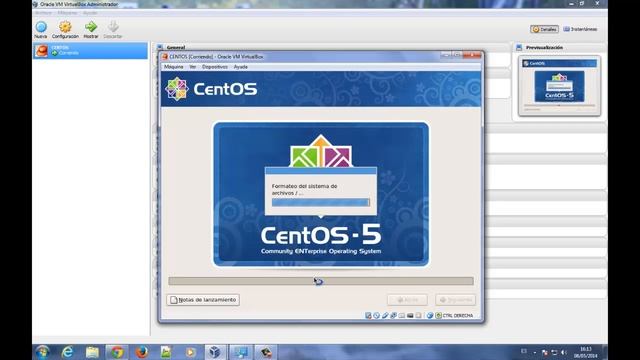640x360 pixels.
Task: Switch to Google Chrome on the taskbar
Action: 117,352
